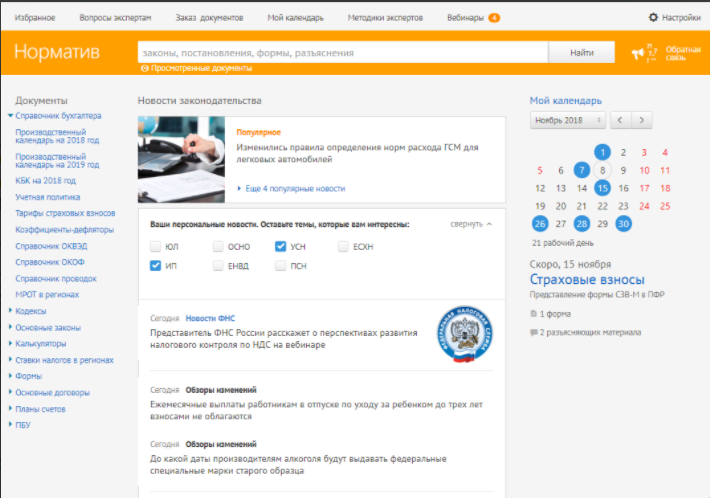This screenshot has height=498, width=710.
Task: Select November 26 in calendar
Action: click(540, 224)
